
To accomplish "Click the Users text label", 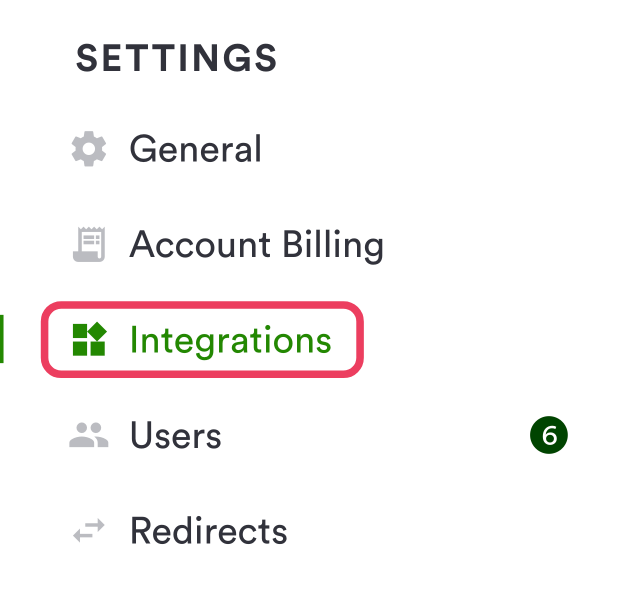I will click(x=176, y=435).
